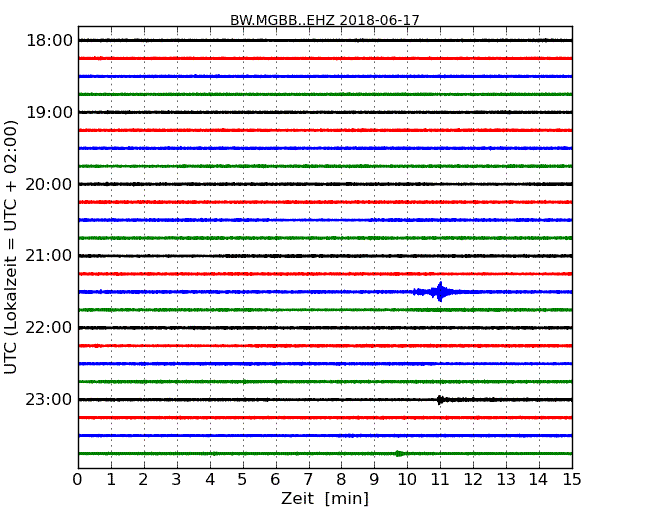The image size is (650, 520).
Task: Click the 5 tick on Zeit axis
Action: 243,480
